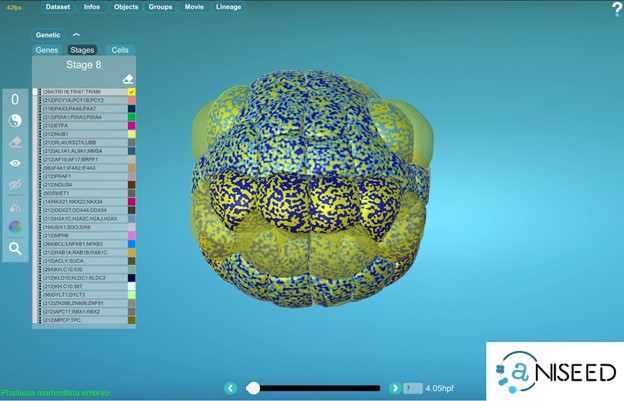Open the color wheel picker icon
The image size is (624, 401).
pos(15,227)
